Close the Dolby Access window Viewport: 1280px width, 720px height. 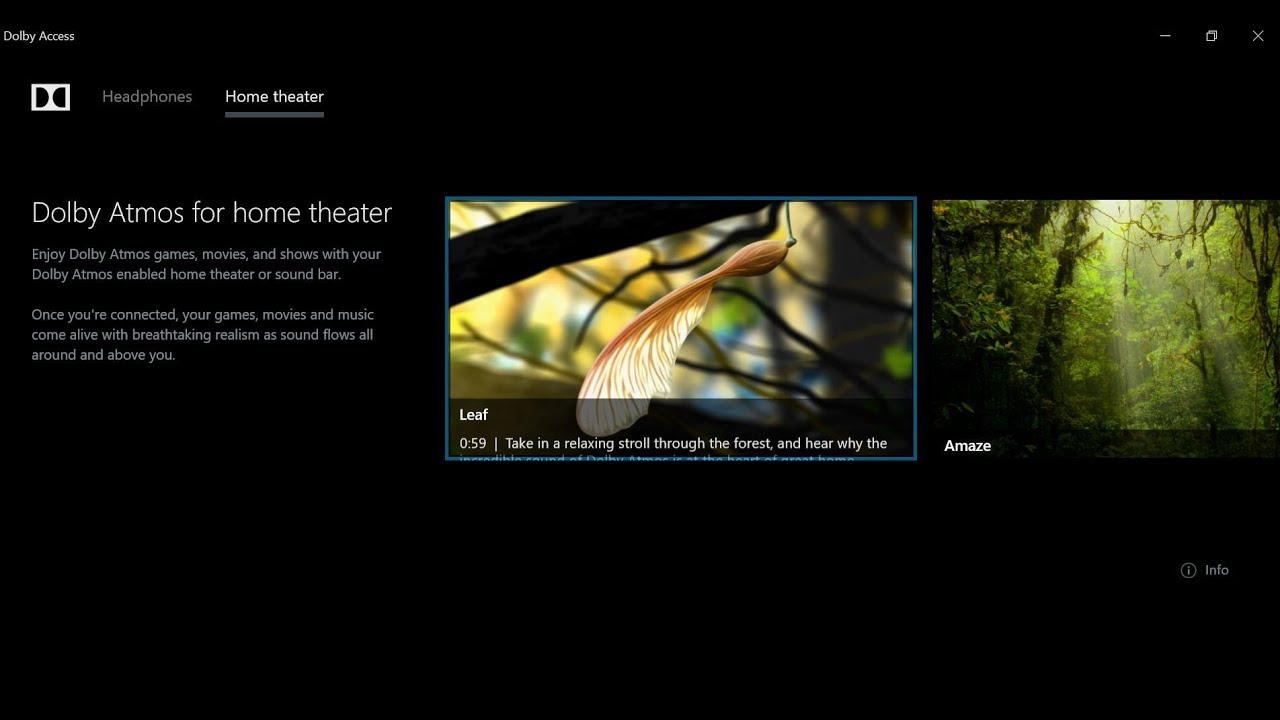(1258, 36)
